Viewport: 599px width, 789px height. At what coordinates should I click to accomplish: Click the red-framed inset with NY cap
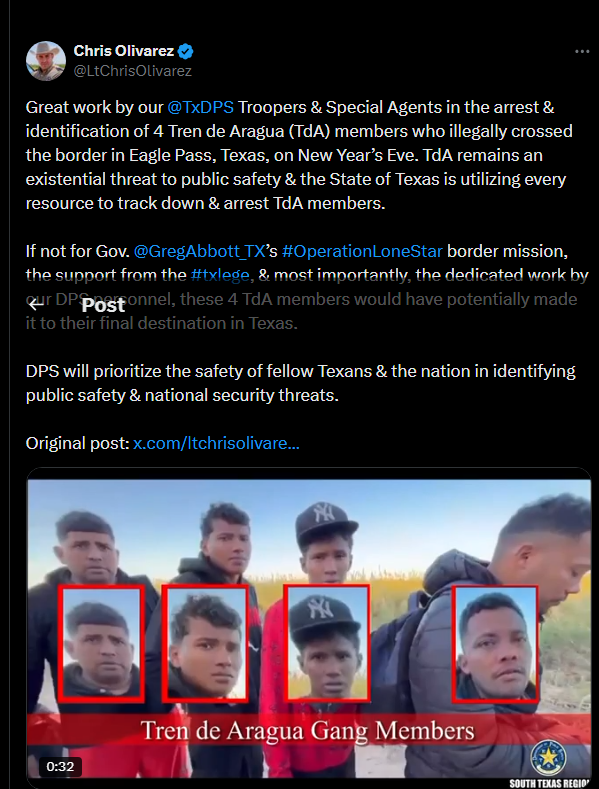click(x=327, y=643)
